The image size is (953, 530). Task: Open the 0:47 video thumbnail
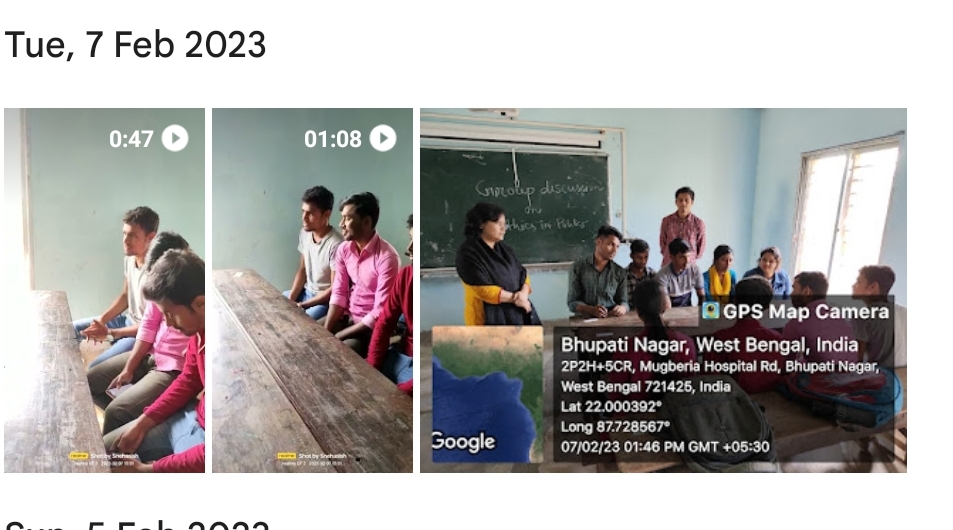point(105,291)
